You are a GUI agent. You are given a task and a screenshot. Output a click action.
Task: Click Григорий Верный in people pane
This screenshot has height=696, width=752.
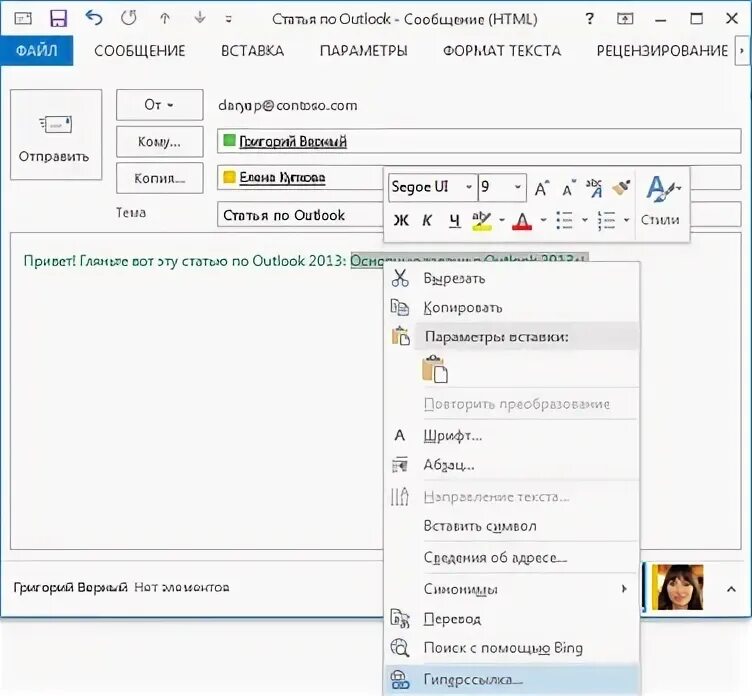coord(70,587)
